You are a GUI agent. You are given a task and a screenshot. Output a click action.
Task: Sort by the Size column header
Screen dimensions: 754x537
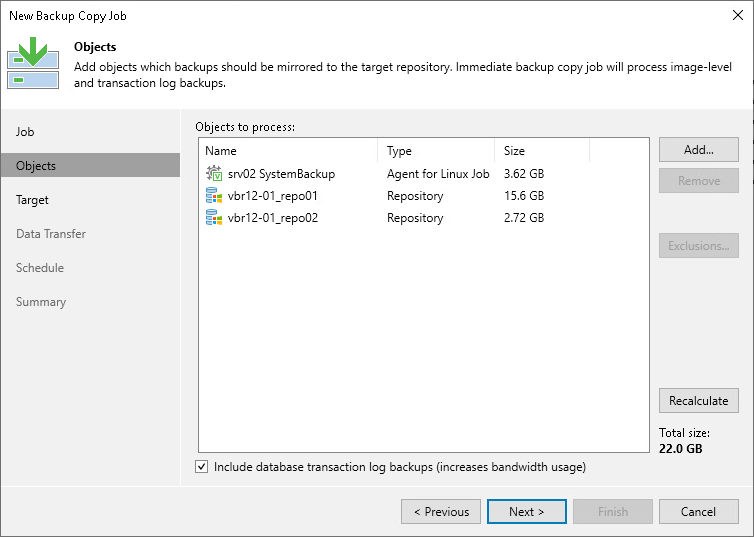(542, 150)
